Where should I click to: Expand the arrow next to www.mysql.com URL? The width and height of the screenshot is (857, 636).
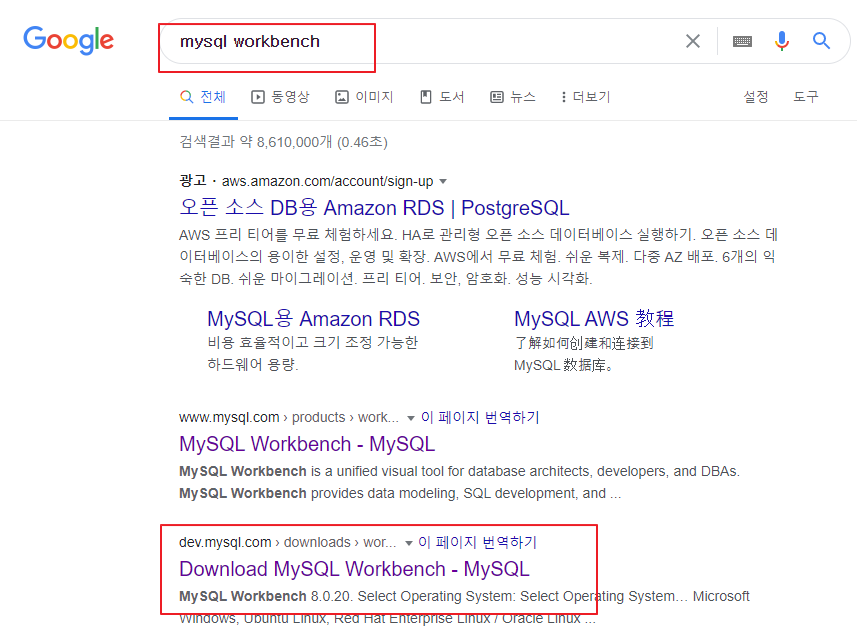click(410, 419)
